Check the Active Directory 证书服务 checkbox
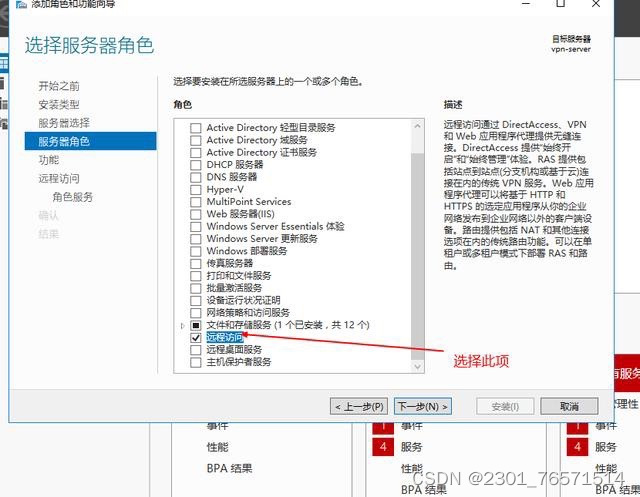 (x=196, y=153)
